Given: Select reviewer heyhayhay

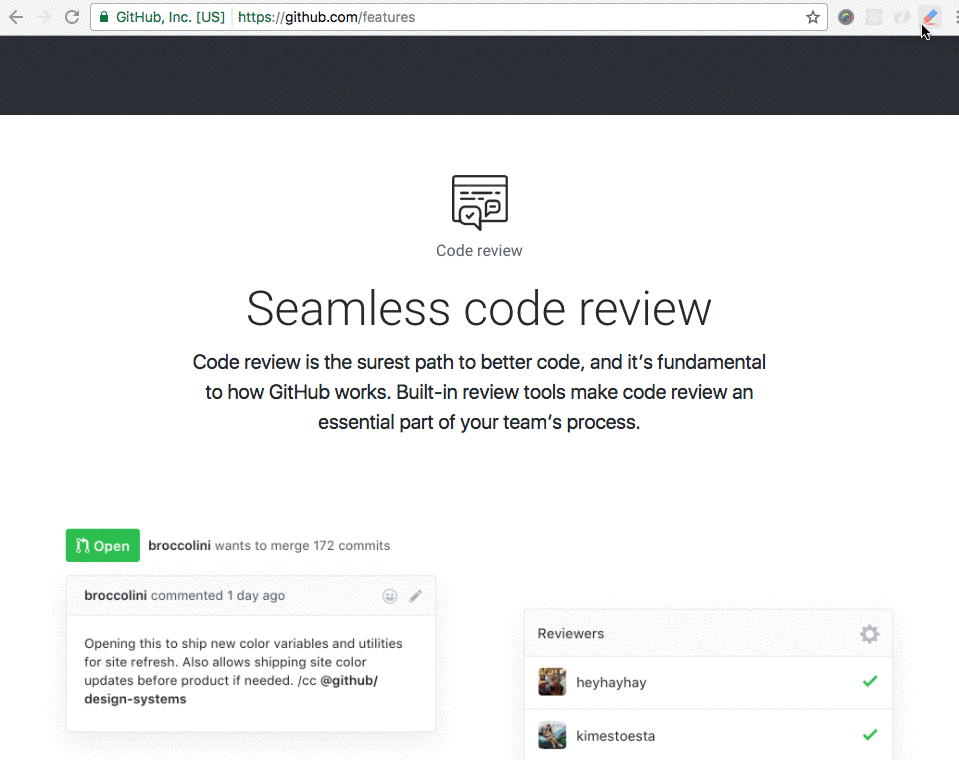Looking at the screenshot, I should pyautogui.click(x=611, y=682).
